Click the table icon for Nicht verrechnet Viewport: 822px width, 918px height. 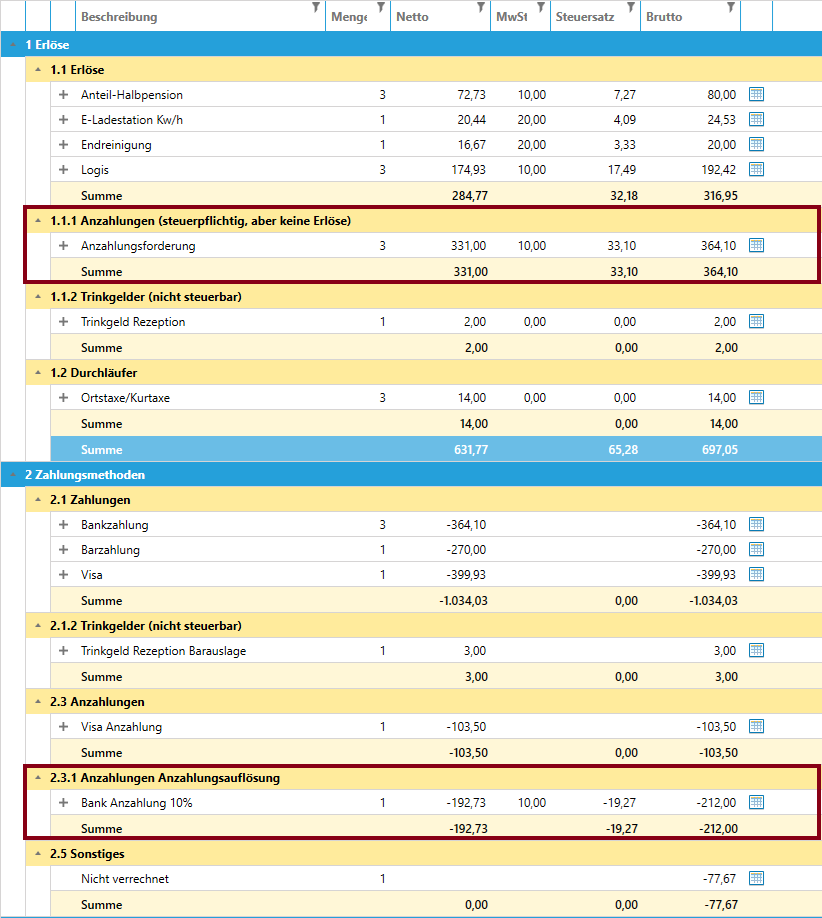[x=756, y=878]
